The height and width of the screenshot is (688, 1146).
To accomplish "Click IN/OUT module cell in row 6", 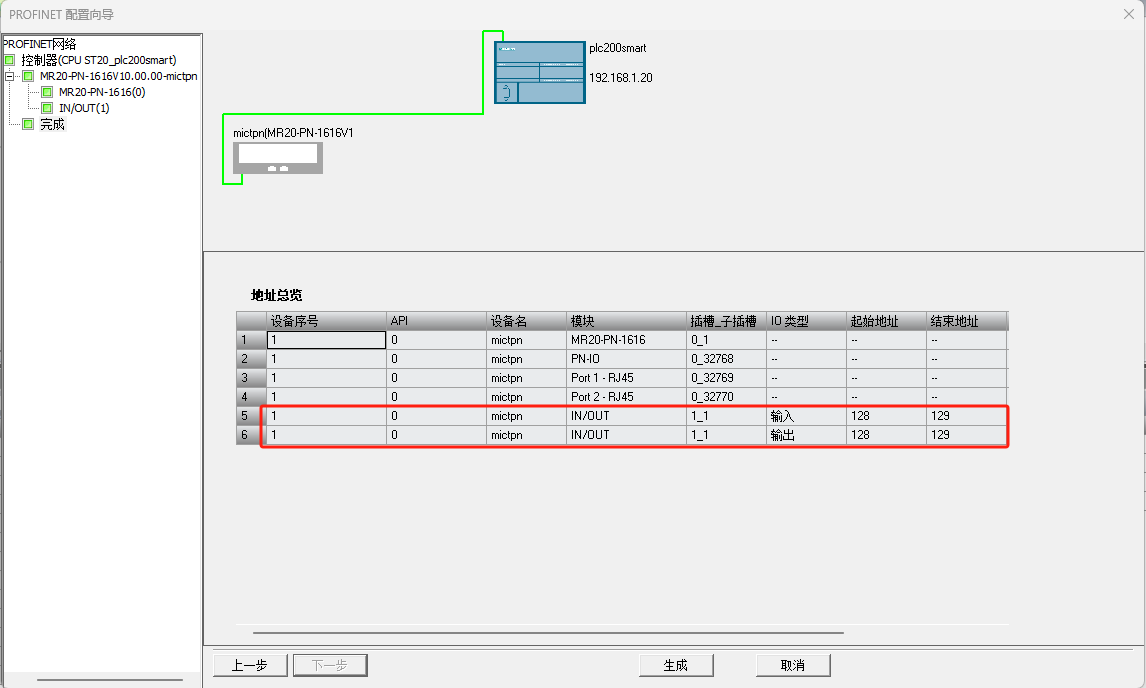I will [626, 435].
